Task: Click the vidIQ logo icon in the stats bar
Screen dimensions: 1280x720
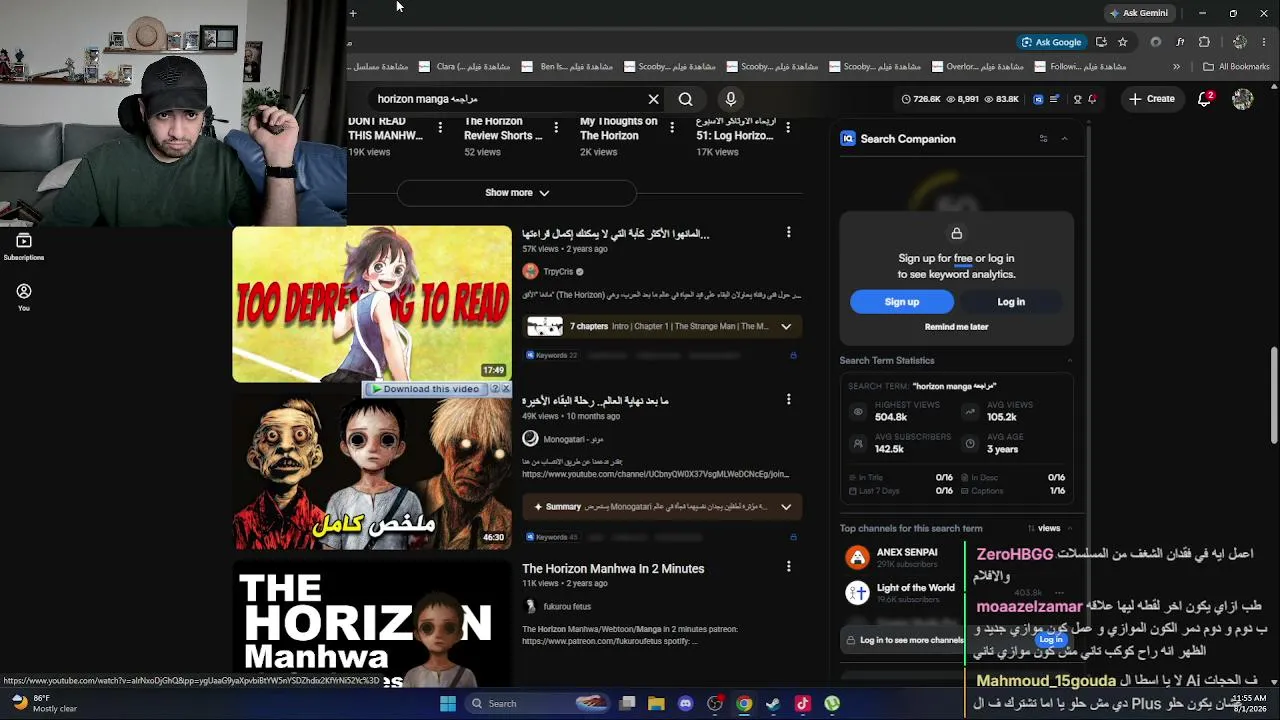Action: click(1038, 99)
